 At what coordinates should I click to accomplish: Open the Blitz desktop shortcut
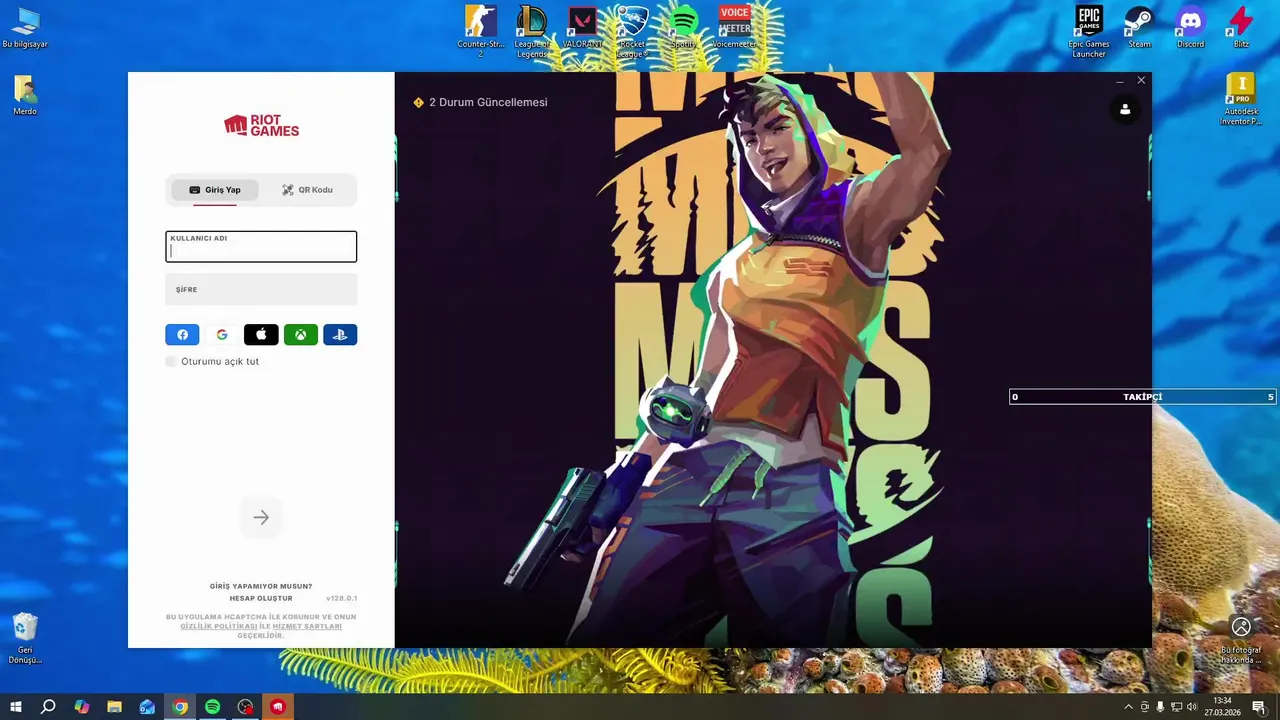1241,27
